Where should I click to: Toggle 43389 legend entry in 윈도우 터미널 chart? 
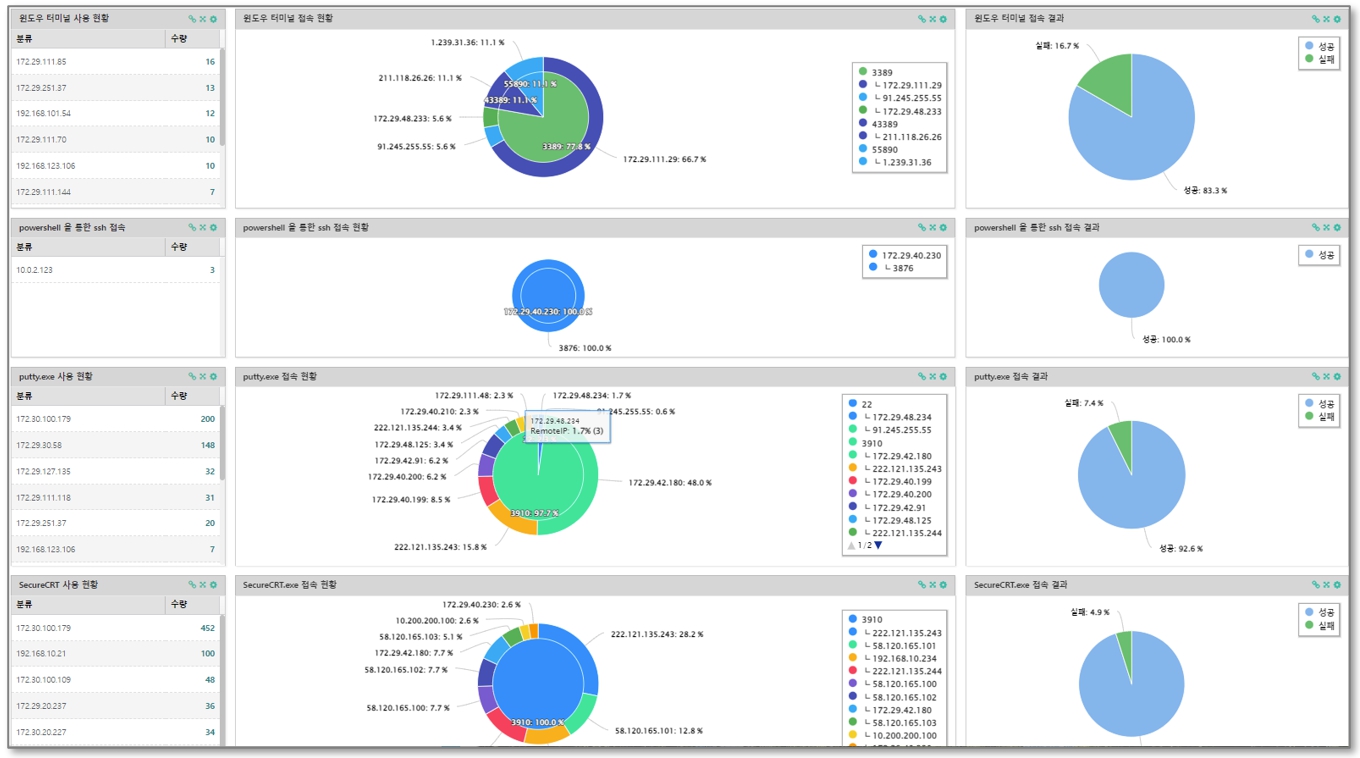[878, 124]
